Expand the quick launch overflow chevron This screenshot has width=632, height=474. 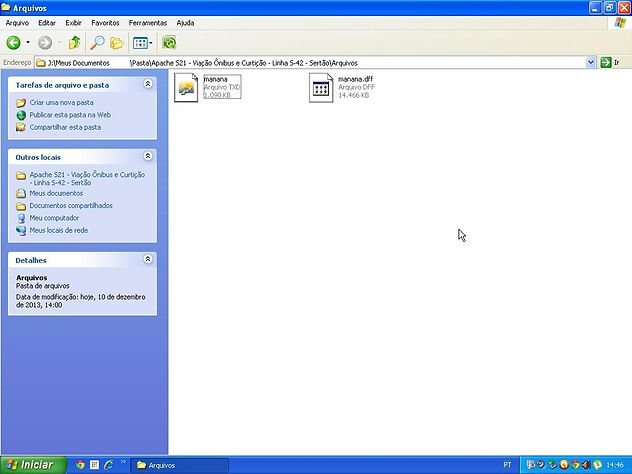tap(123, 462)
